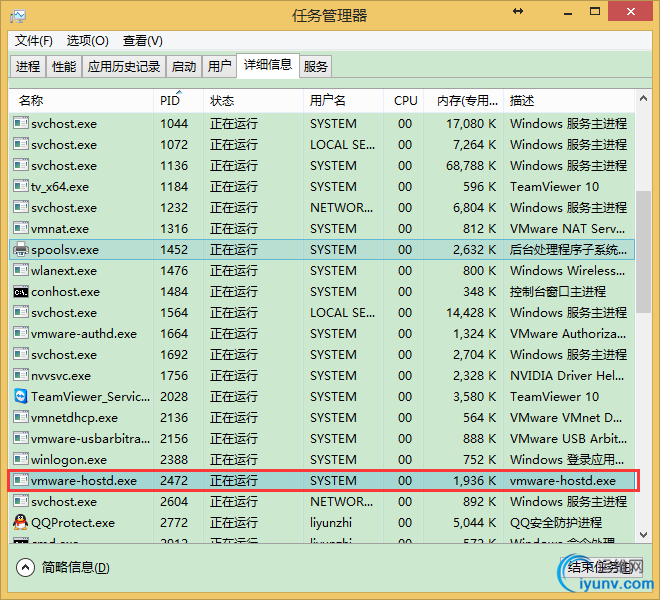Click the scrollbar up arrow
Screen dimensions: 660x600
coord(643,99)
